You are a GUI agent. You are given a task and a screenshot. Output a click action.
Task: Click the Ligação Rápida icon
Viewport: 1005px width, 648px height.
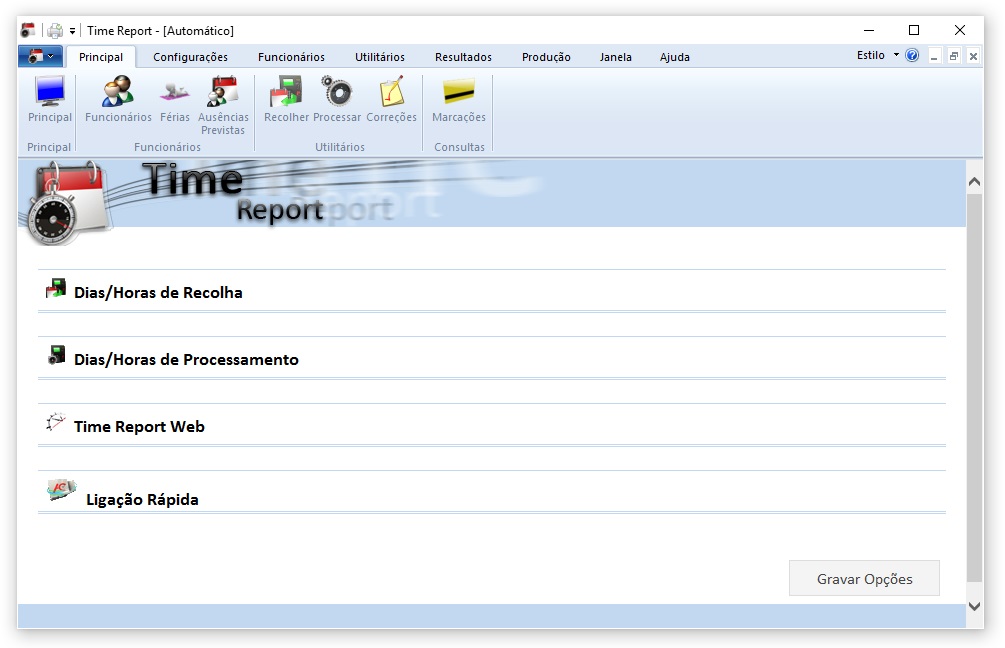coord(62,490)
